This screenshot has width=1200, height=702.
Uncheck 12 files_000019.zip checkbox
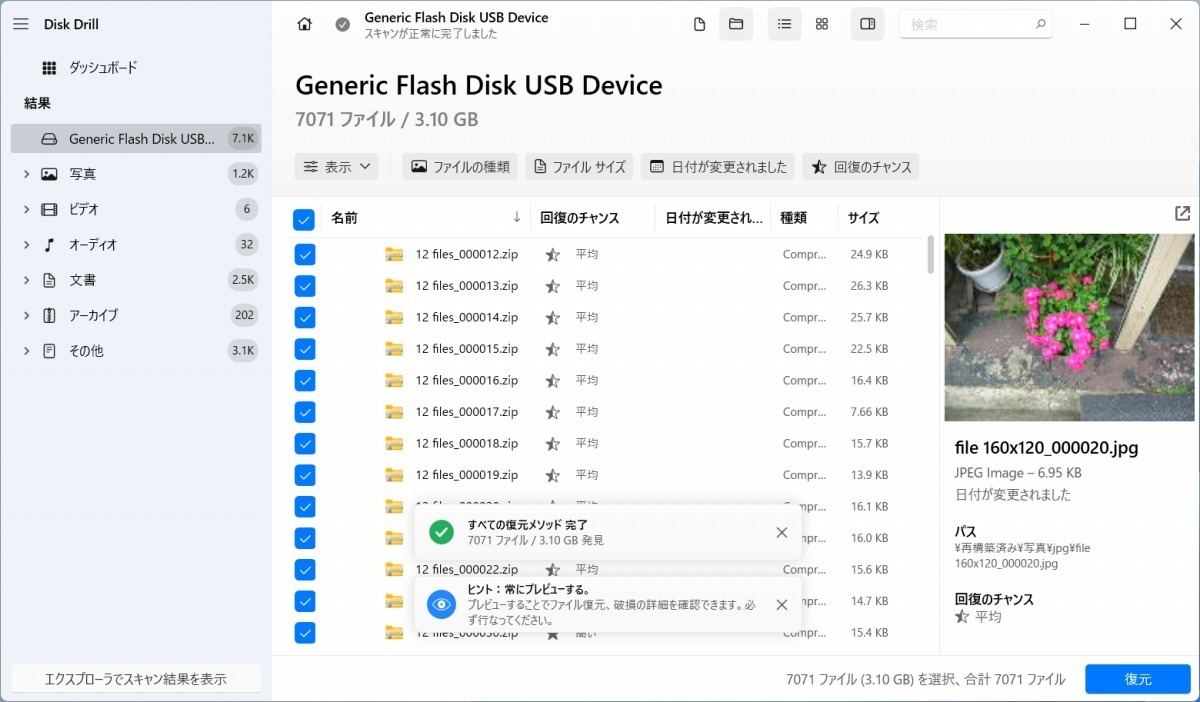(x=305, y=475)
